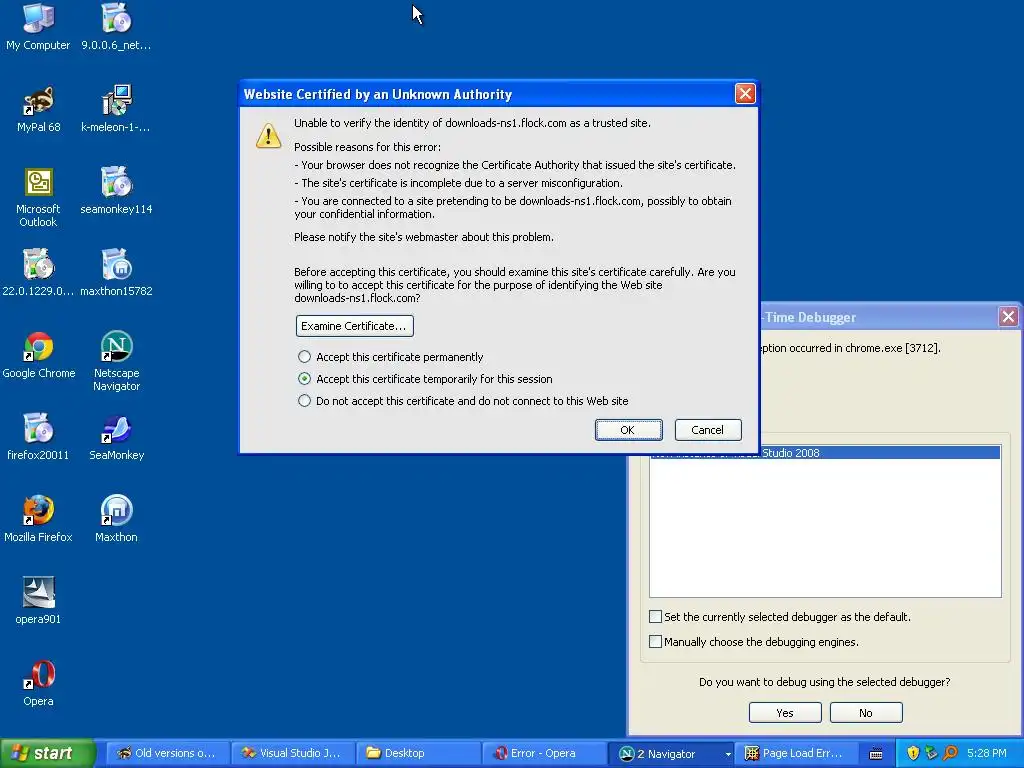Image resolution: width=1024 pixels, height=768 pixels.
Task: Click the keyboard icon in taskbar
Action: (x=876, y=754)
